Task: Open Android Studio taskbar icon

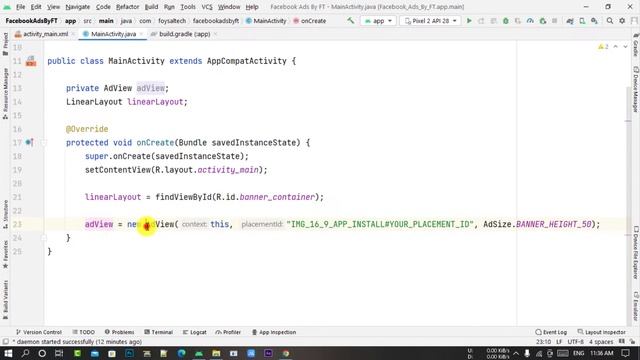Action: (199, 353)
